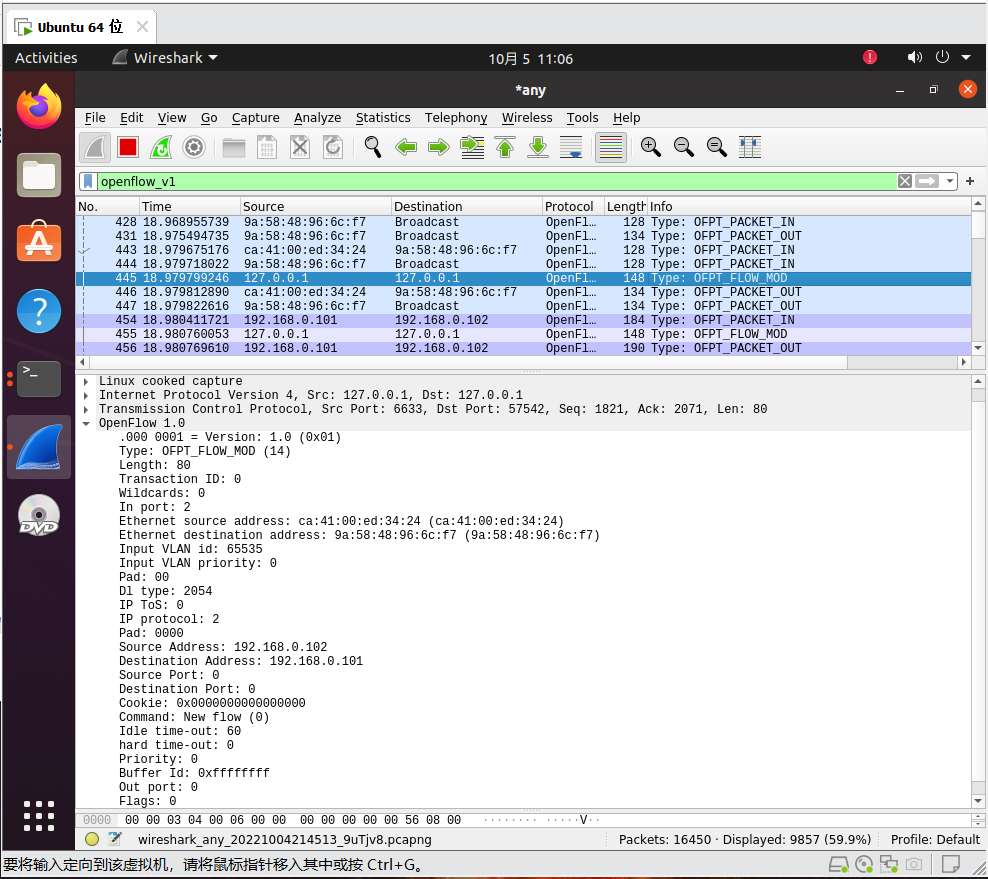Click the expert information yellow circle

(x=92, y=839)
